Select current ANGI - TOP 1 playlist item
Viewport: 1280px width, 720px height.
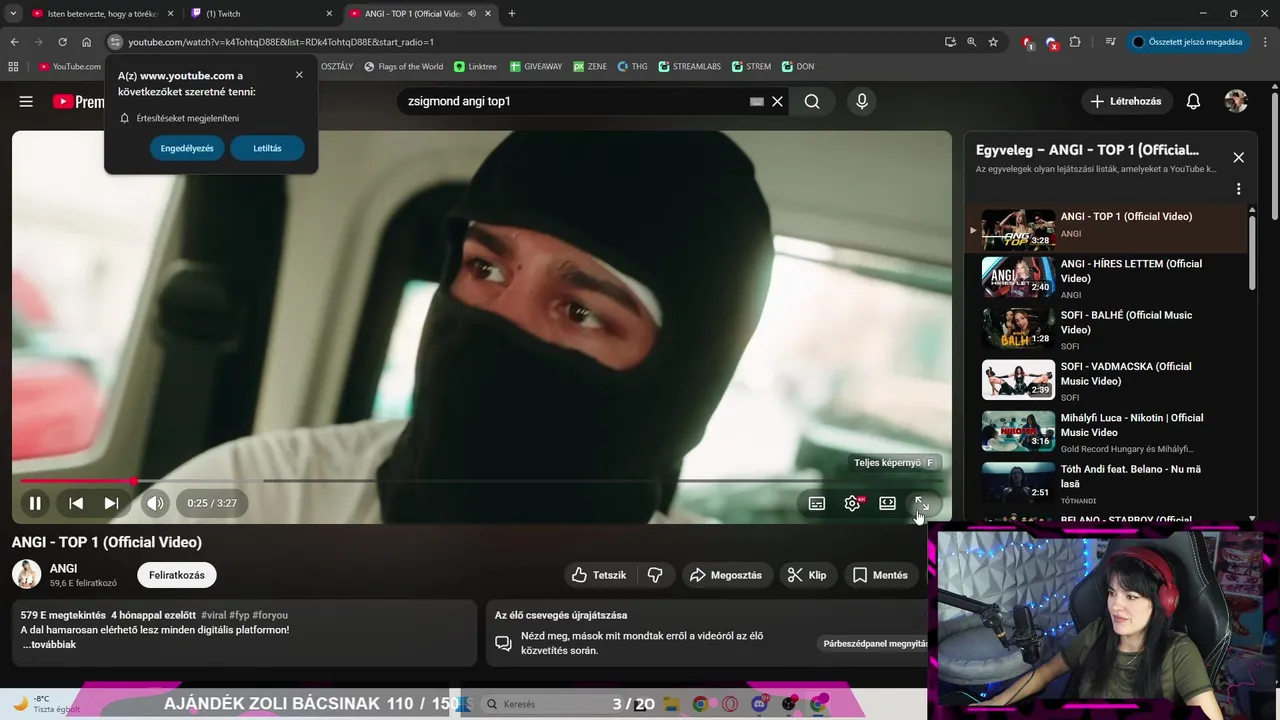coord(1107,229)
